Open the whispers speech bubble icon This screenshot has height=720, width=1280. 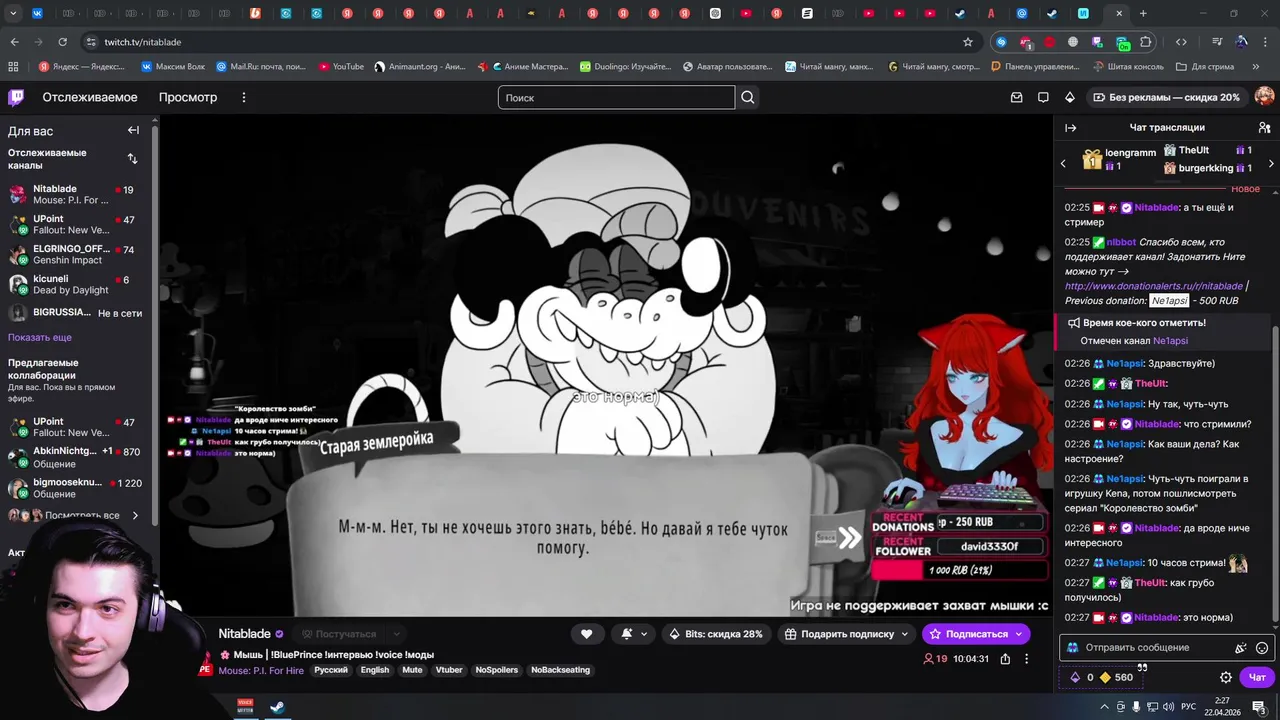tap(1043, 97)
